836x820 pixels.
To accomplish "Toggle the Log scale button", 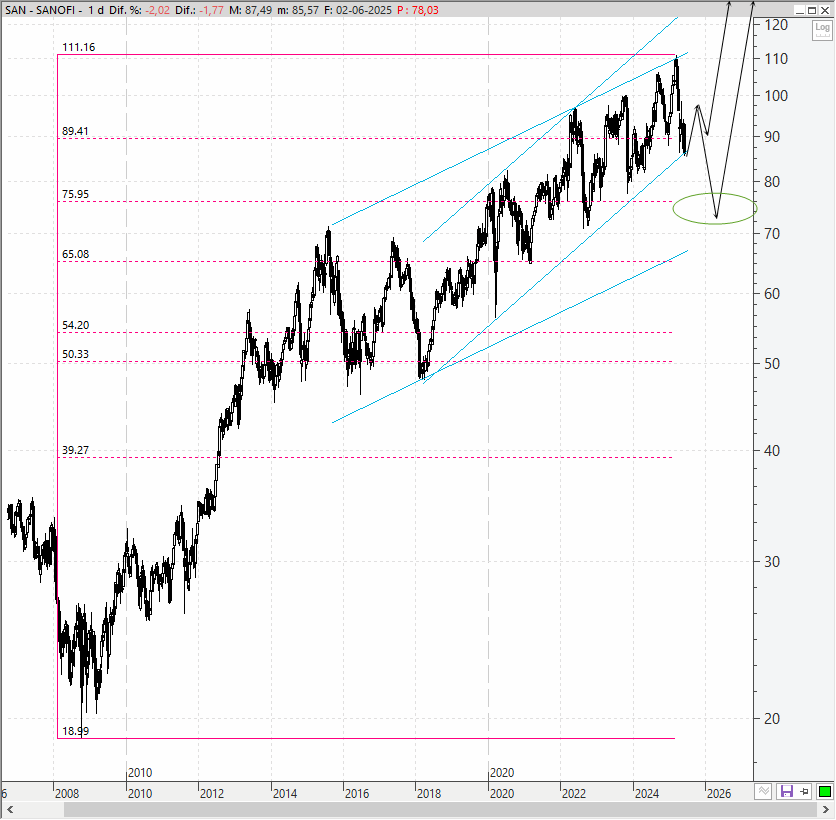I will click(822, 29).
